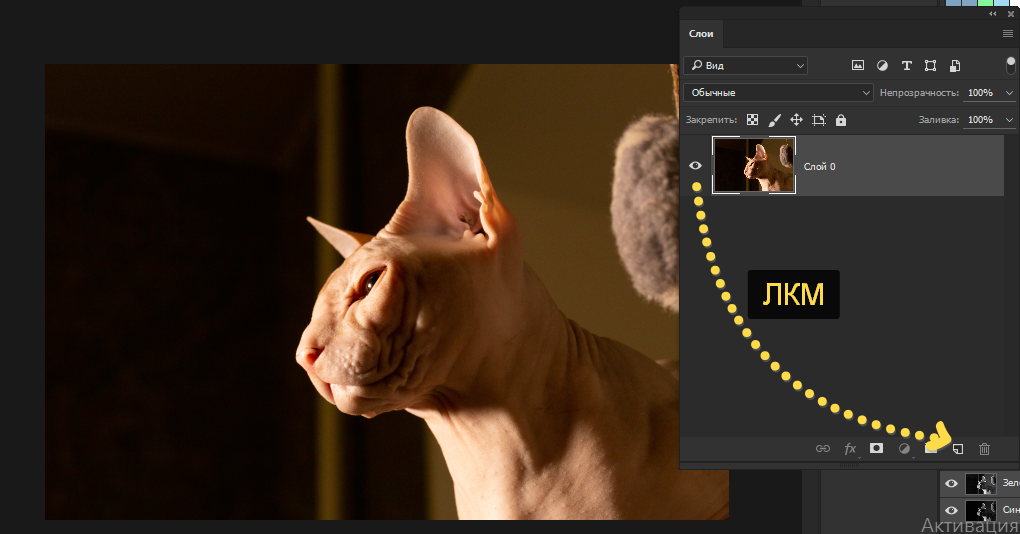Viewport: 1020px width, 534px height.
Task: Filter layers by smart objects icon
Action: 954,65
